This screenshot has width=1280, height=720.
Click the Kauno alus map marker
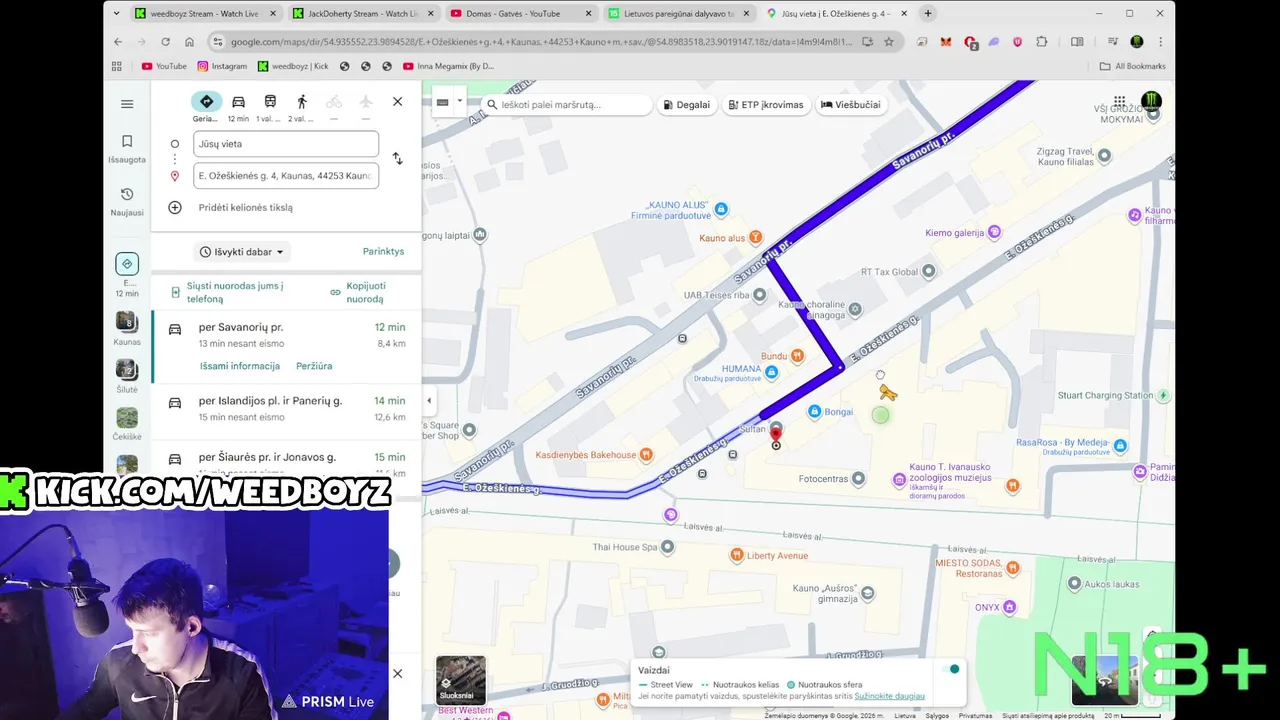click(756, 238)
